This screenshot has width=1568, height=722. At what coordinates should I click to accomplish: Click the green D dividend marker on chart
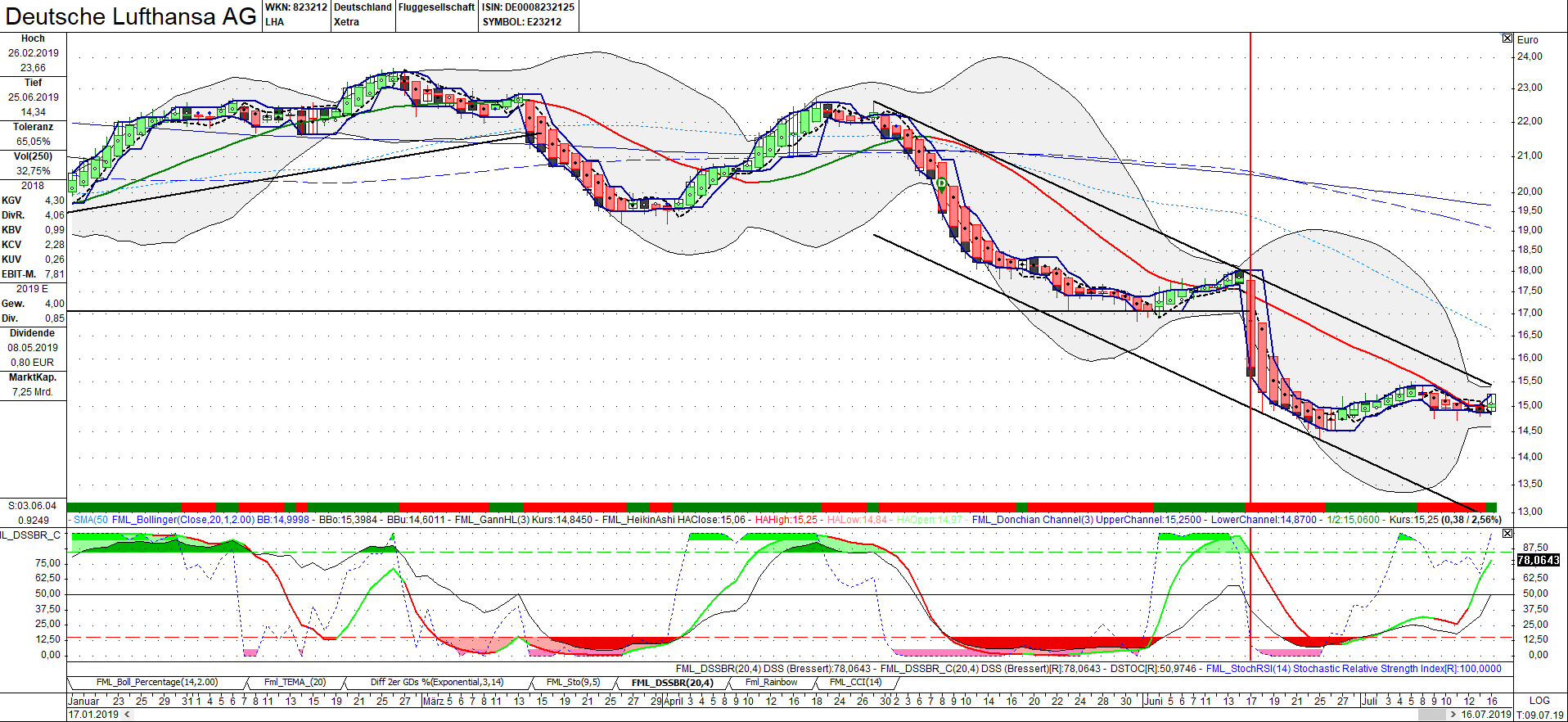coord(941,183)
